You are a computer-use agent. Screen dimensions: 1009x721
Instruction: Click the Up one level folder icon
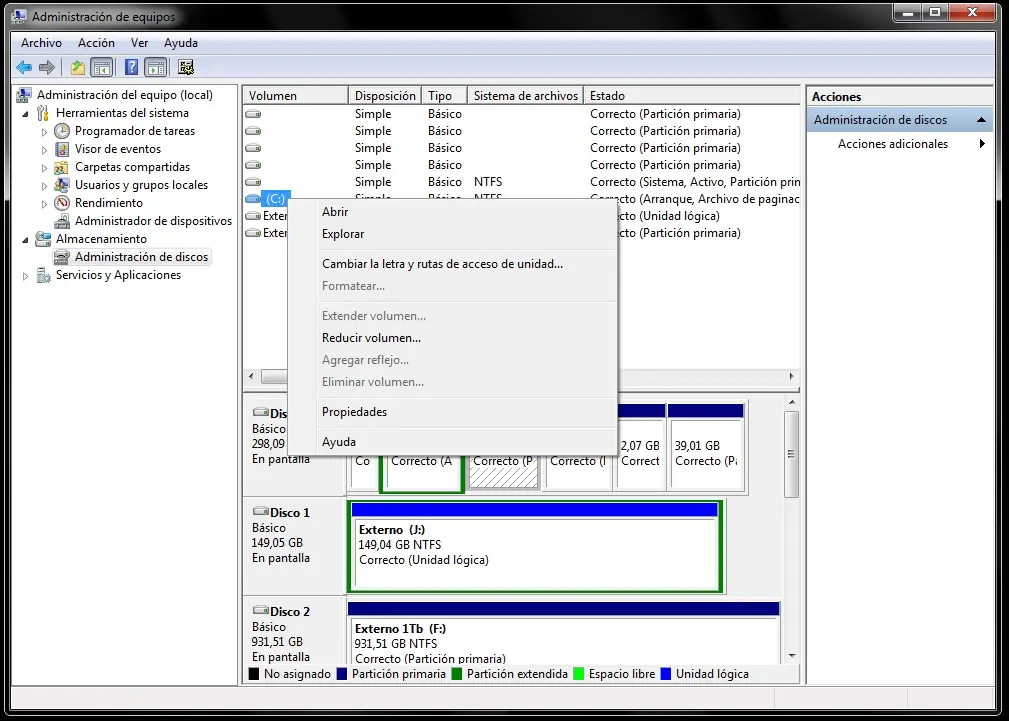click(78, 67)
